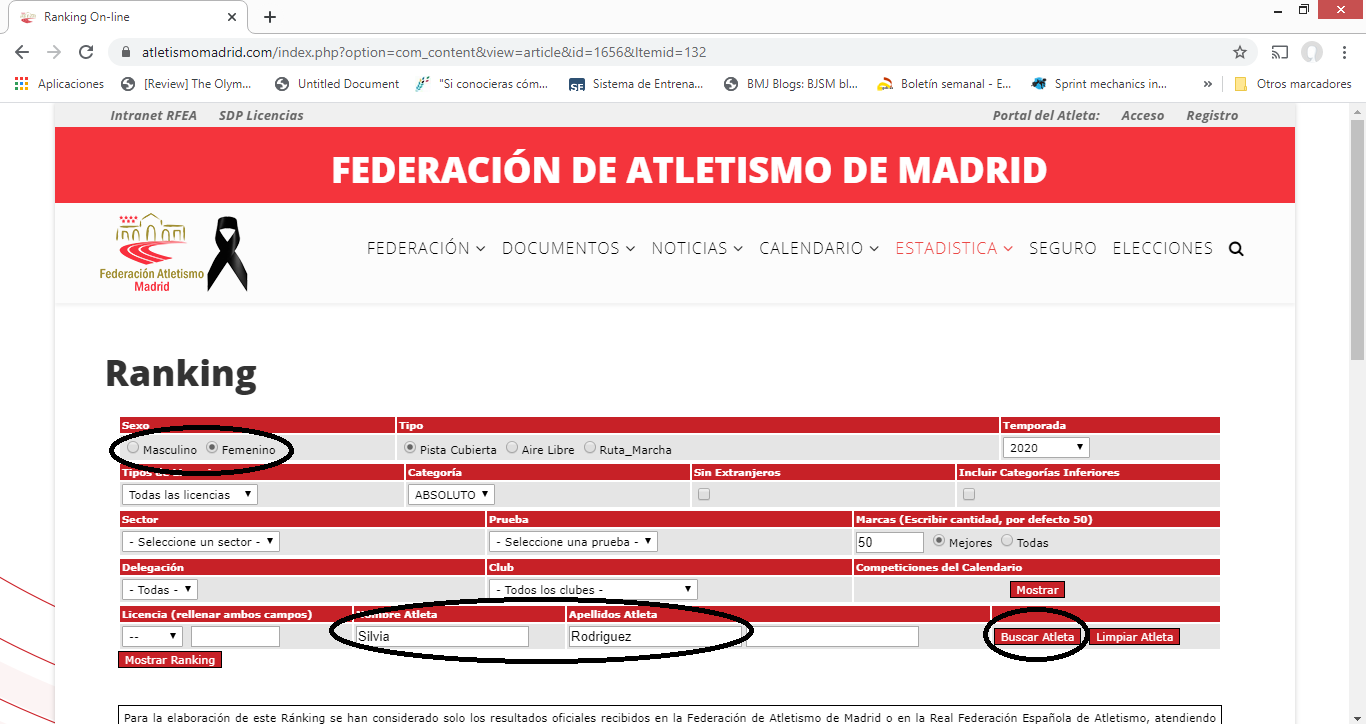
Task: Open 'Boletín semanal' bookmark
Action: click(945, 84)
